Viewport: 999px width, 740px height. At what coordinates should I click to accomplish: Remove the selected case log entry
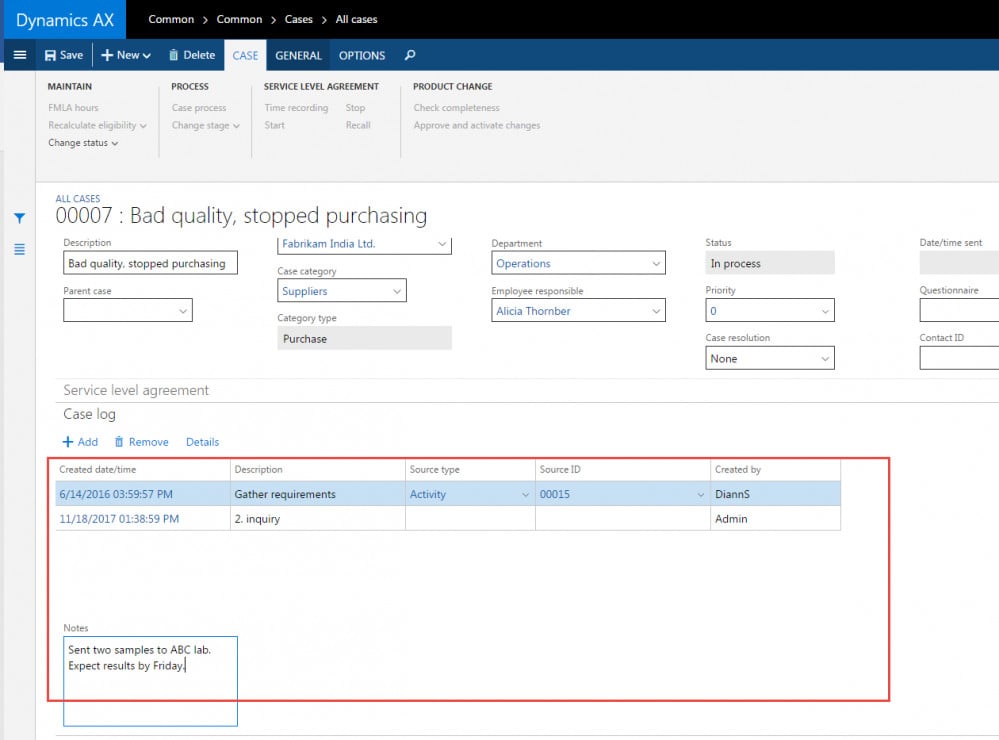tap(141, 442)
